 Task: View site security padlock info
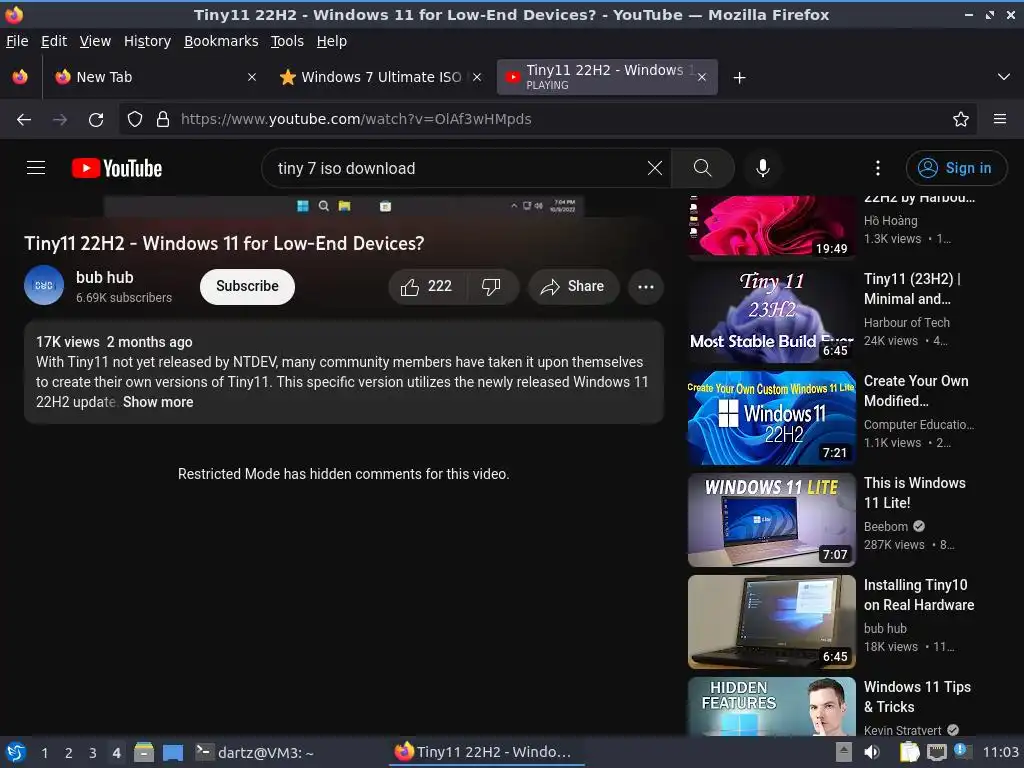(x=163, y=120)
